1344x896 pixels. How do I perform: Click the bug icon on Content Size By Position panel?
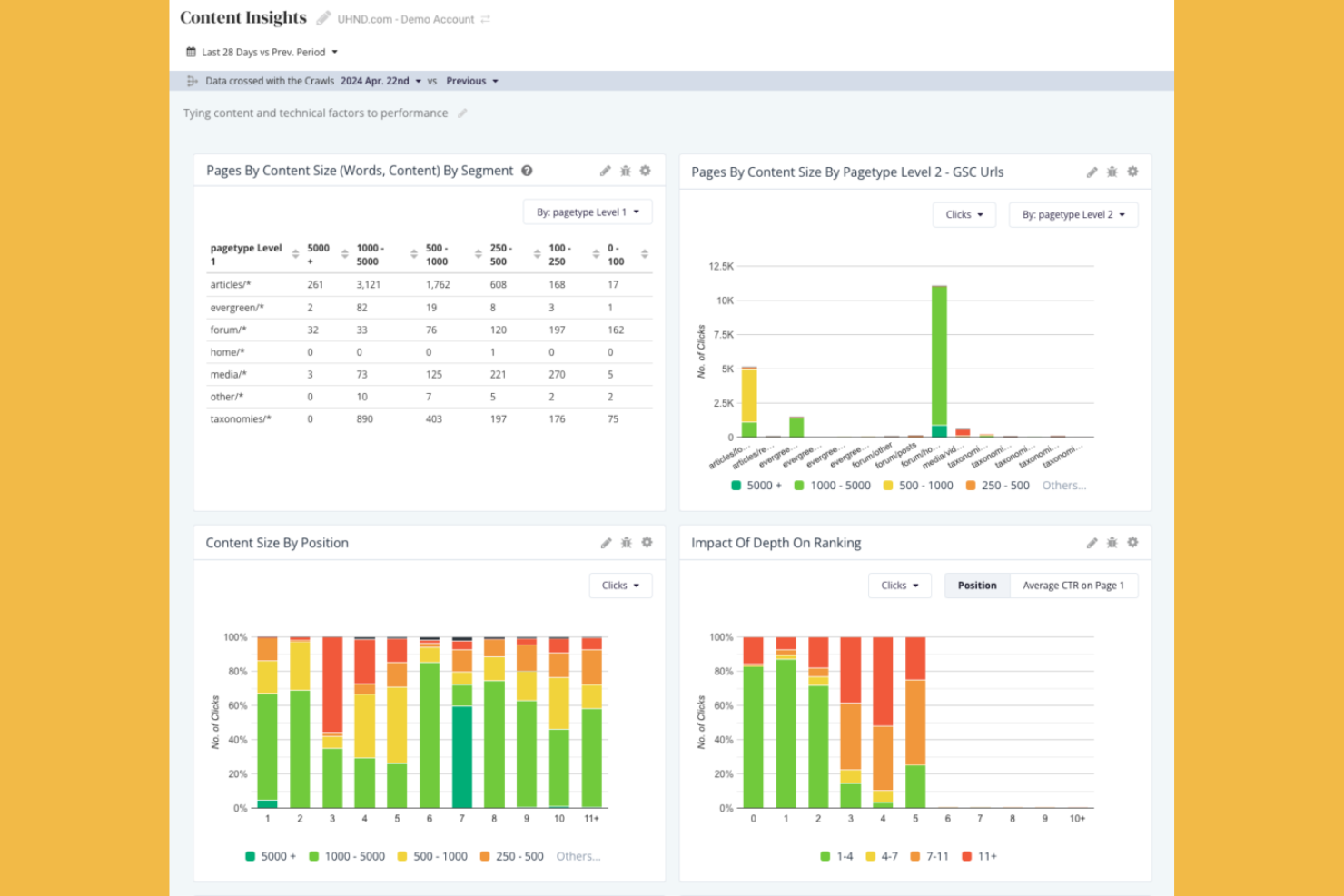point(626,542)
